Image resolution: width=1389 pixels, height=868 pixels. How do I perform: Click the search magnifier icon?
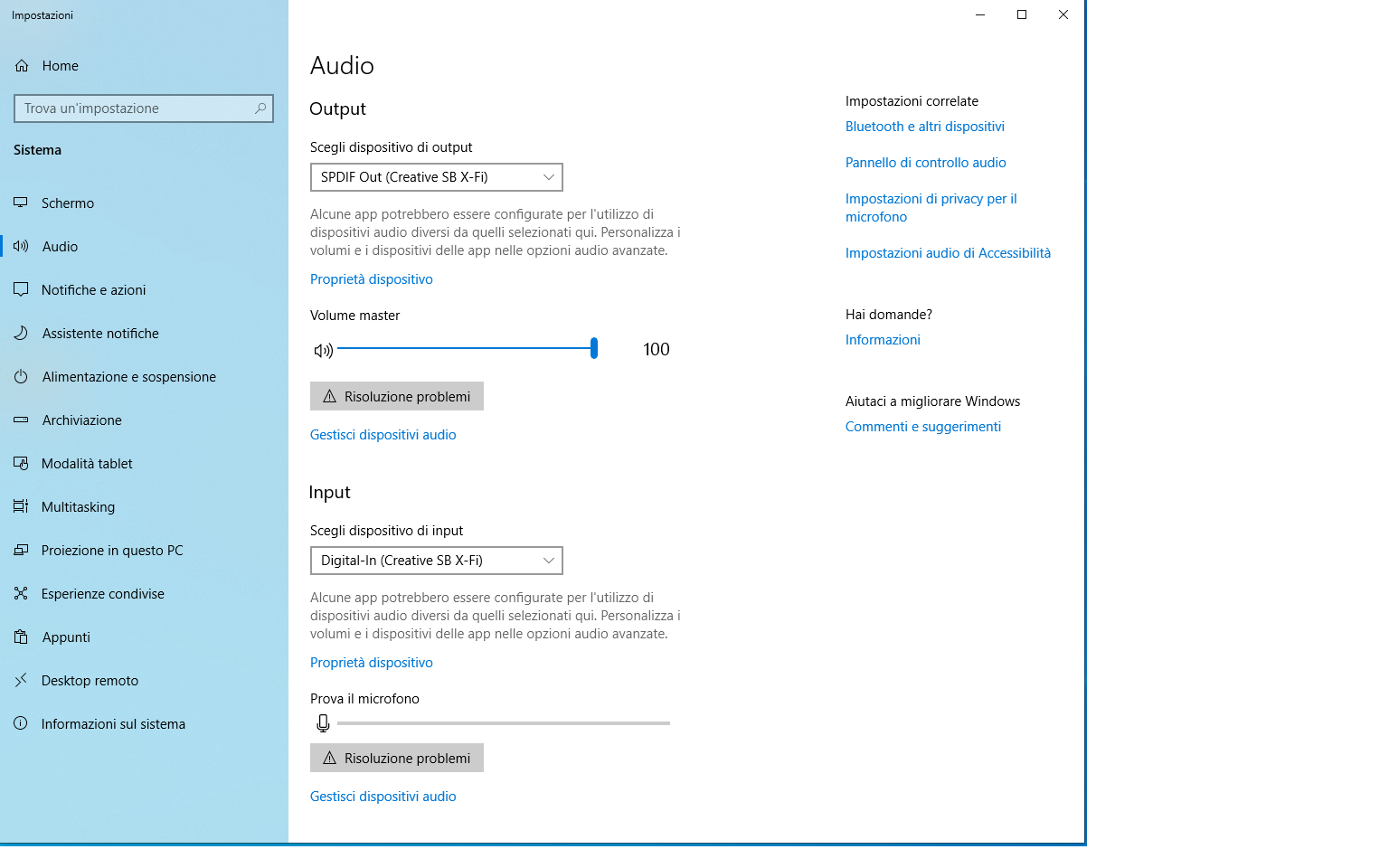(x=260, y=108)
